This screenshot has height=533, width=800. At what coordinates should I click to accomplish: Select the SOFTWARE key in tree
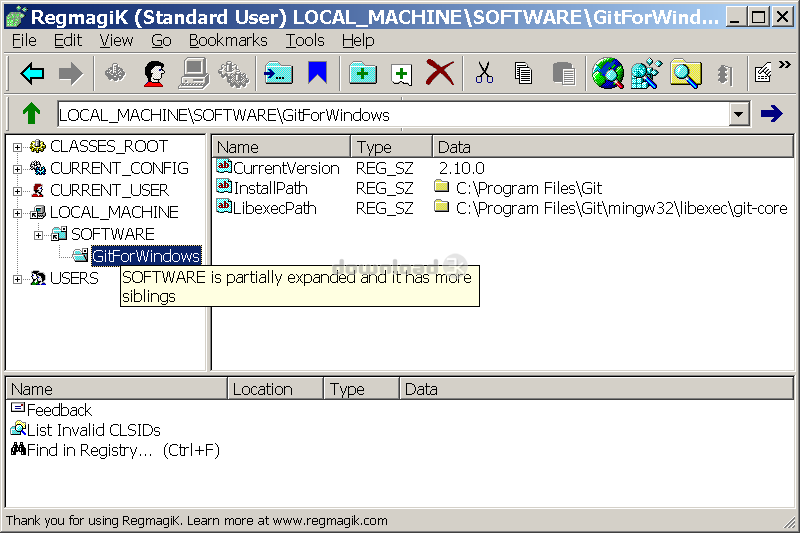[x=113, y=234]
